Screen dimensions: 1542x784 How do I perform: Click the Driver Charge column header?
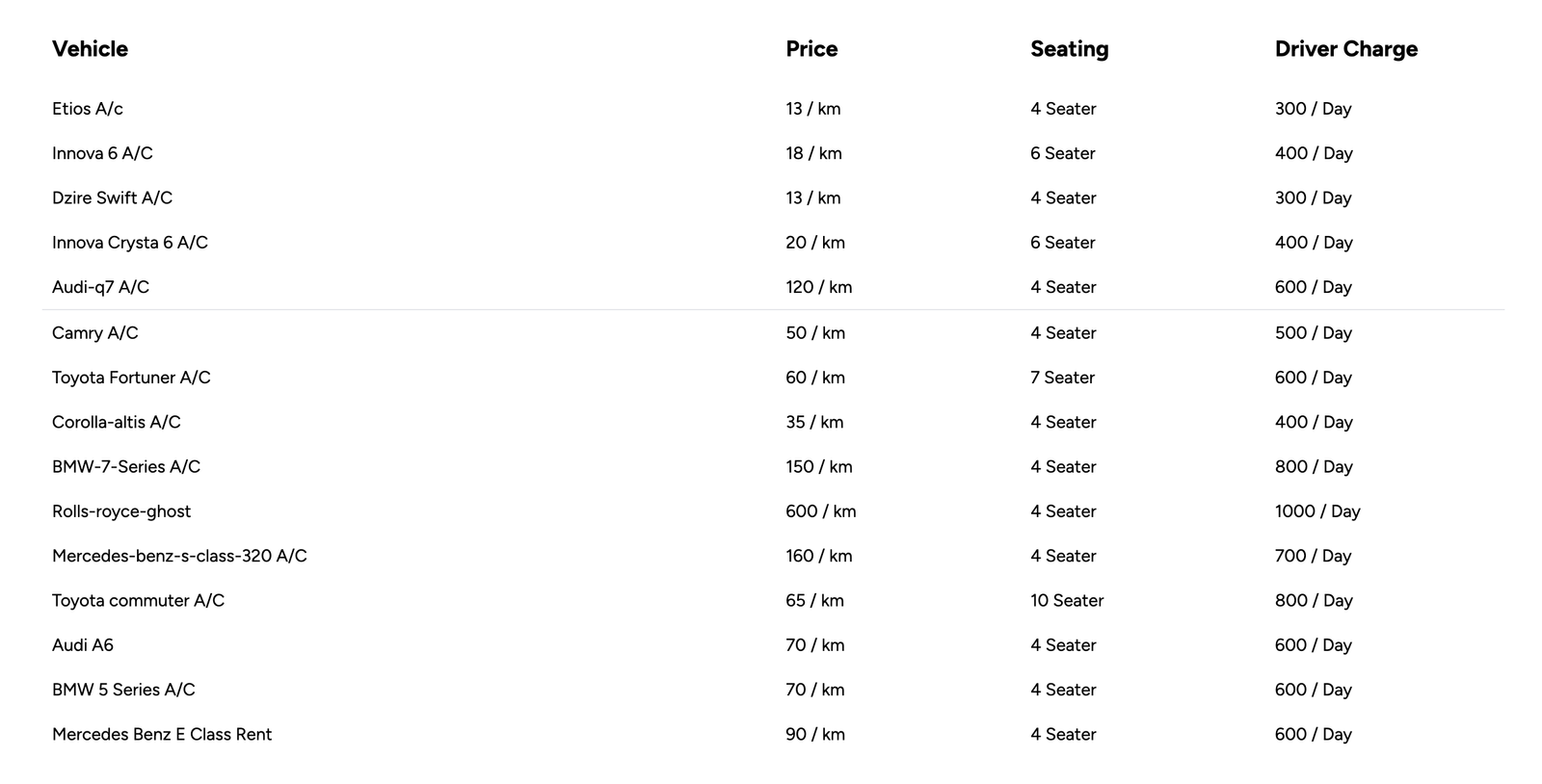[x=1345, y=49]
